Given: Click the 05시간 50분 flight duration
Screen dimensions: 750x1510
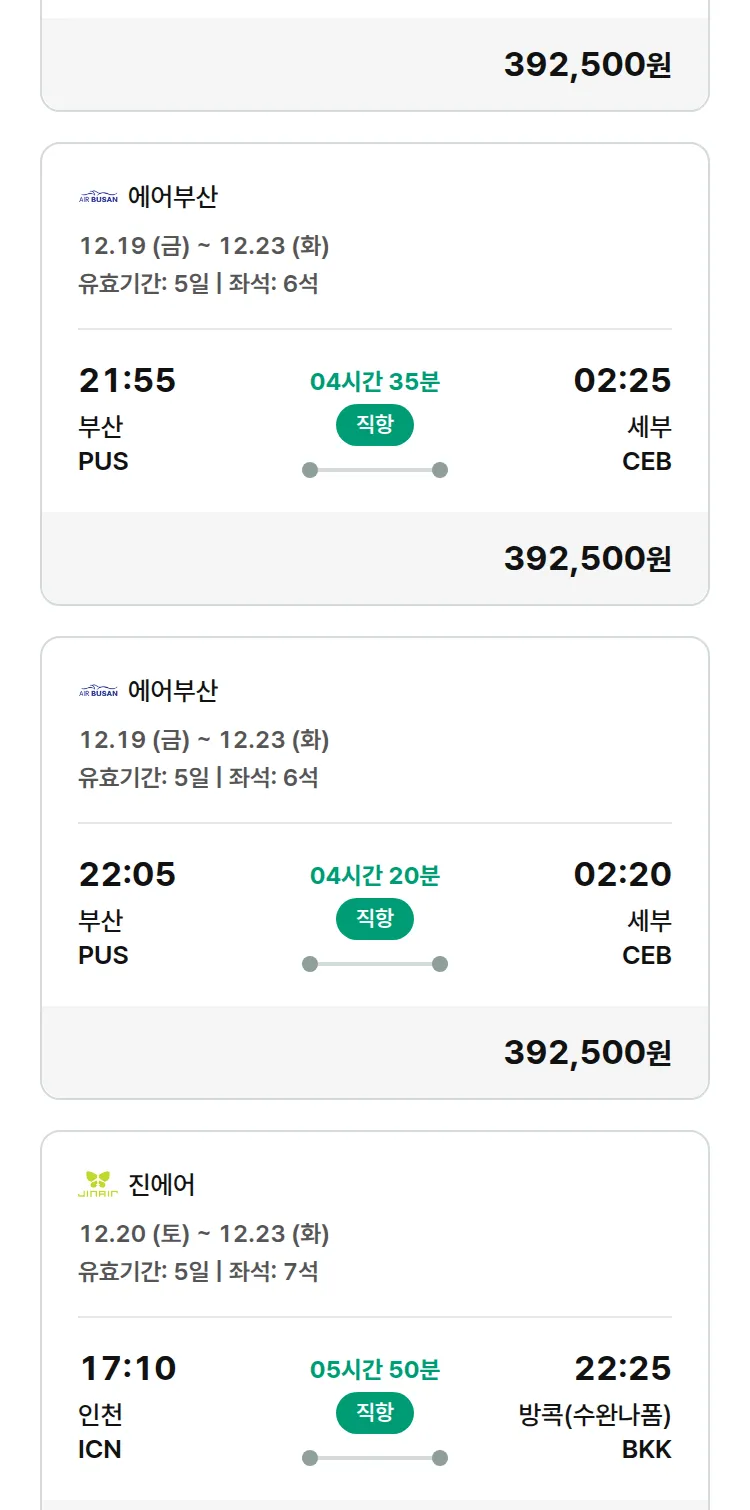Looking at the screenshot, I should [375, 1370].
